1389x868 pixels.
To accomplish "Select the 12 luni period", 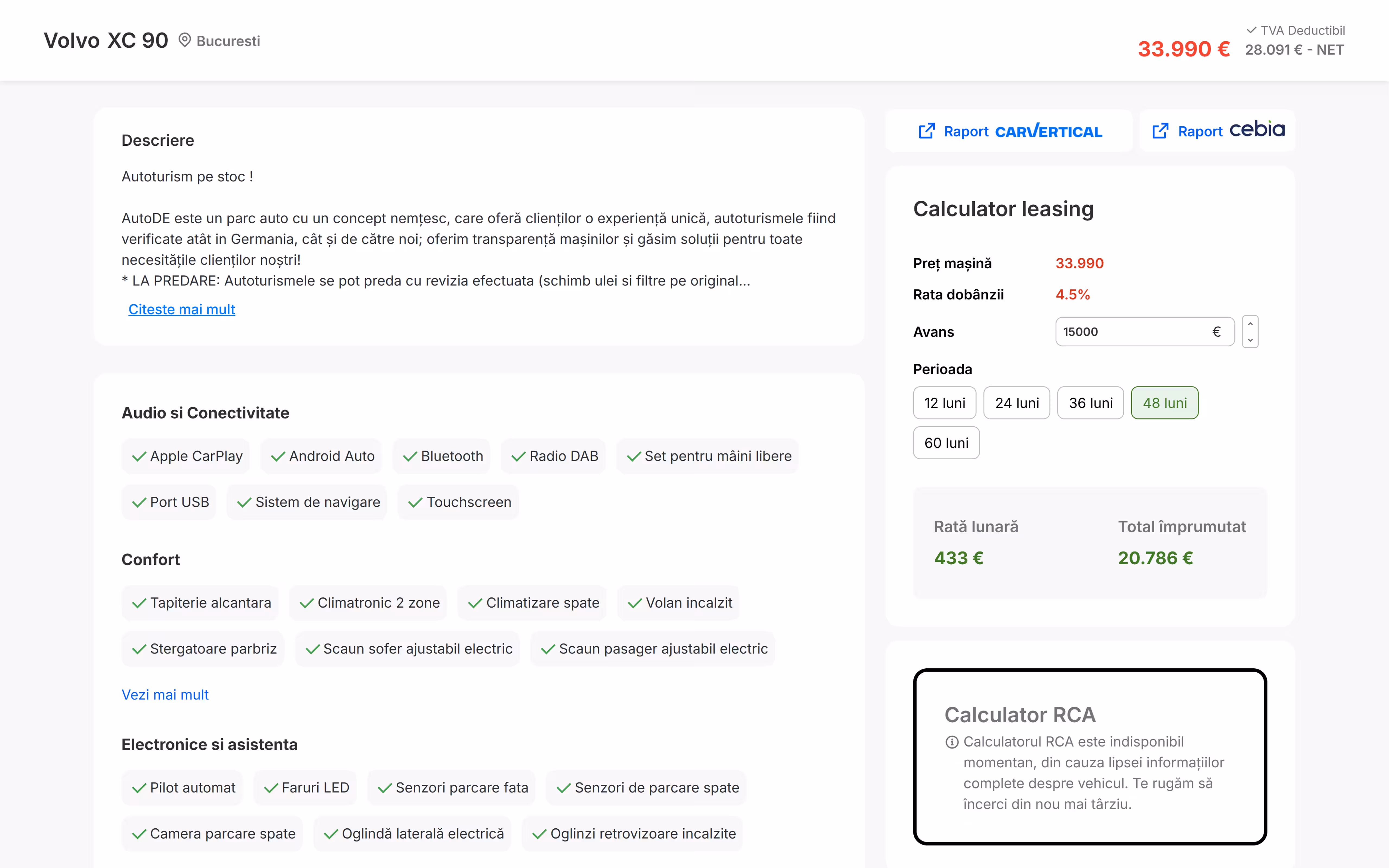I will pos(945,403).
